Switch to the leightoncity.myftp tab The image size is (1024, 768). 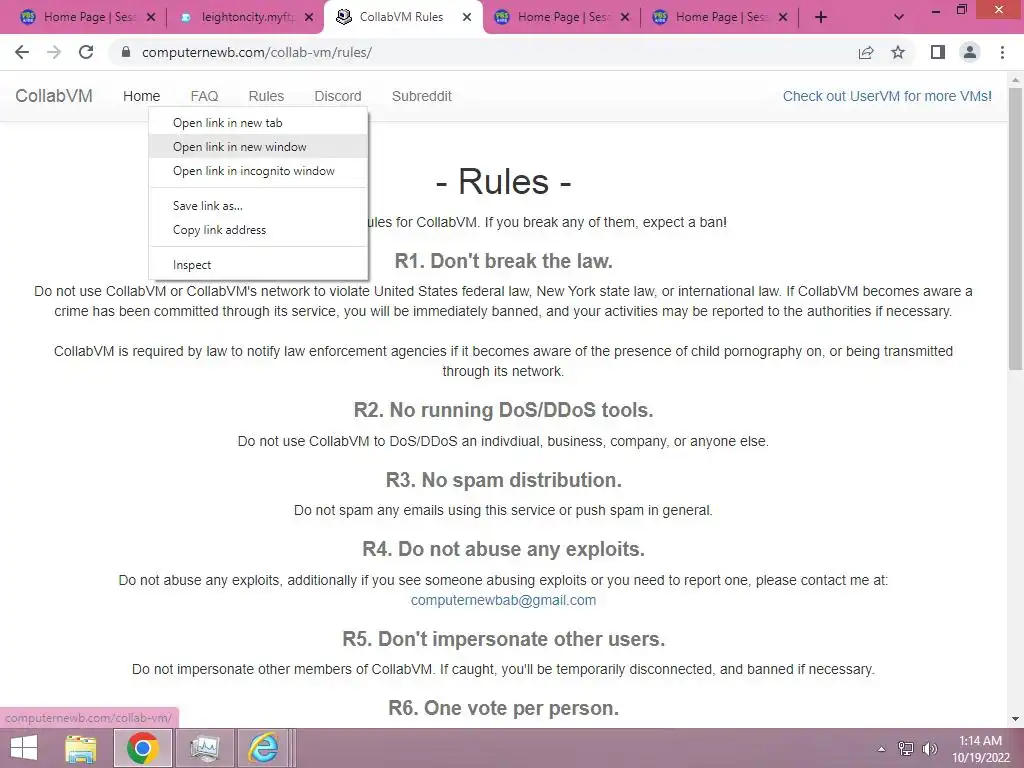pos(245,17)
